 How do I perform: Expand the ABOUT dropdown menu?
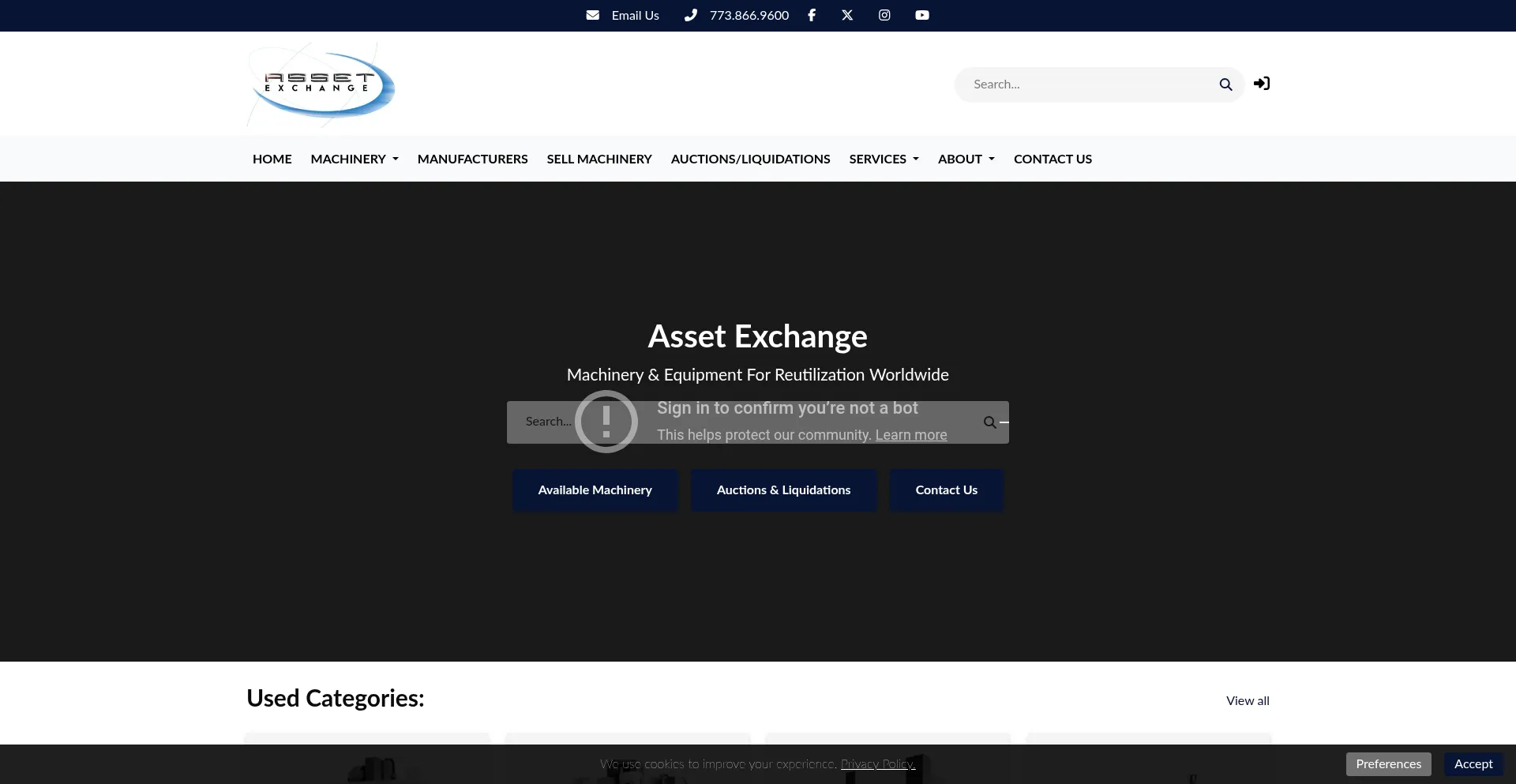[x=966, y=159]
